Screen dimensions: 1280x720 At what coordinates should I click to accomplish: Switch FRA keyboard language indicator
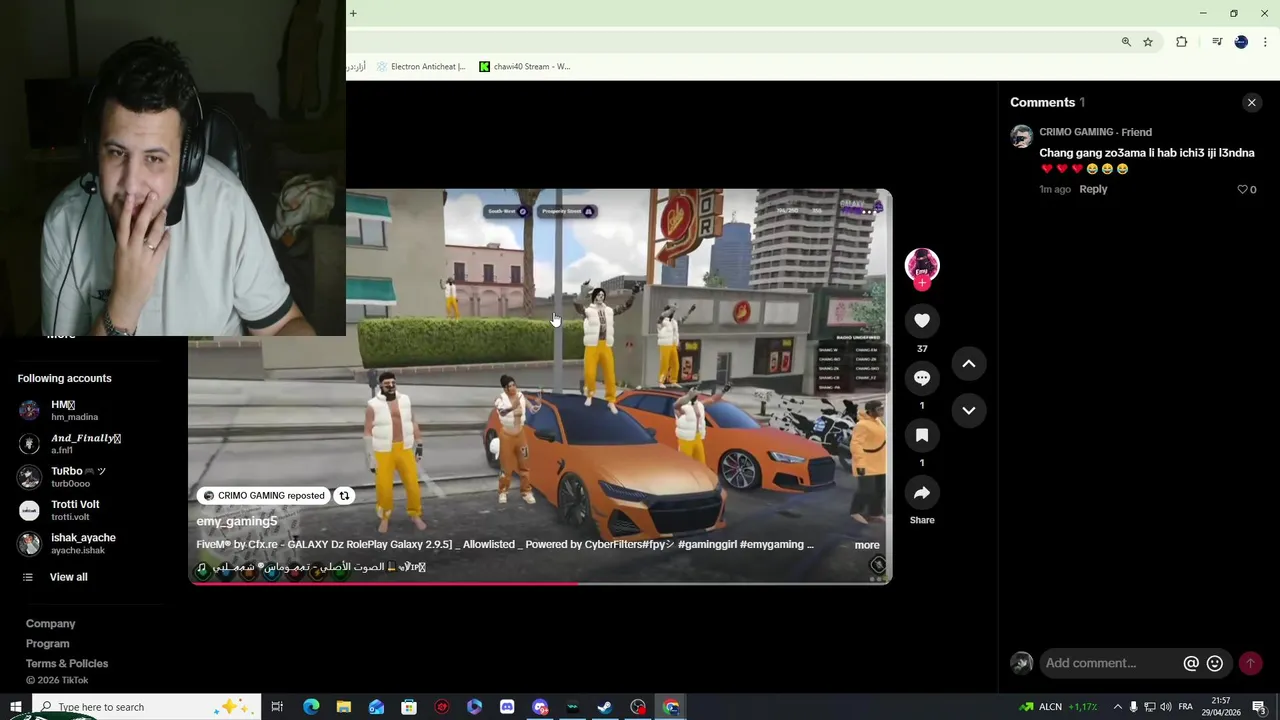pos(1186,707)
